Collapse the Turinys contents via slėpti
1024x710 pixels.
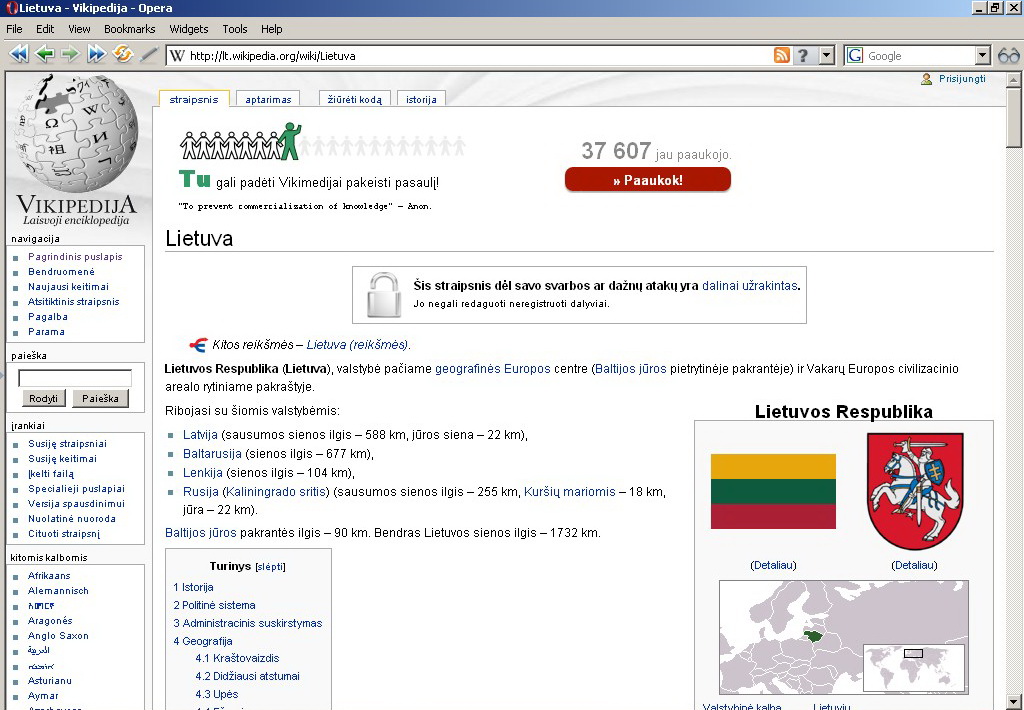[270, 567]
